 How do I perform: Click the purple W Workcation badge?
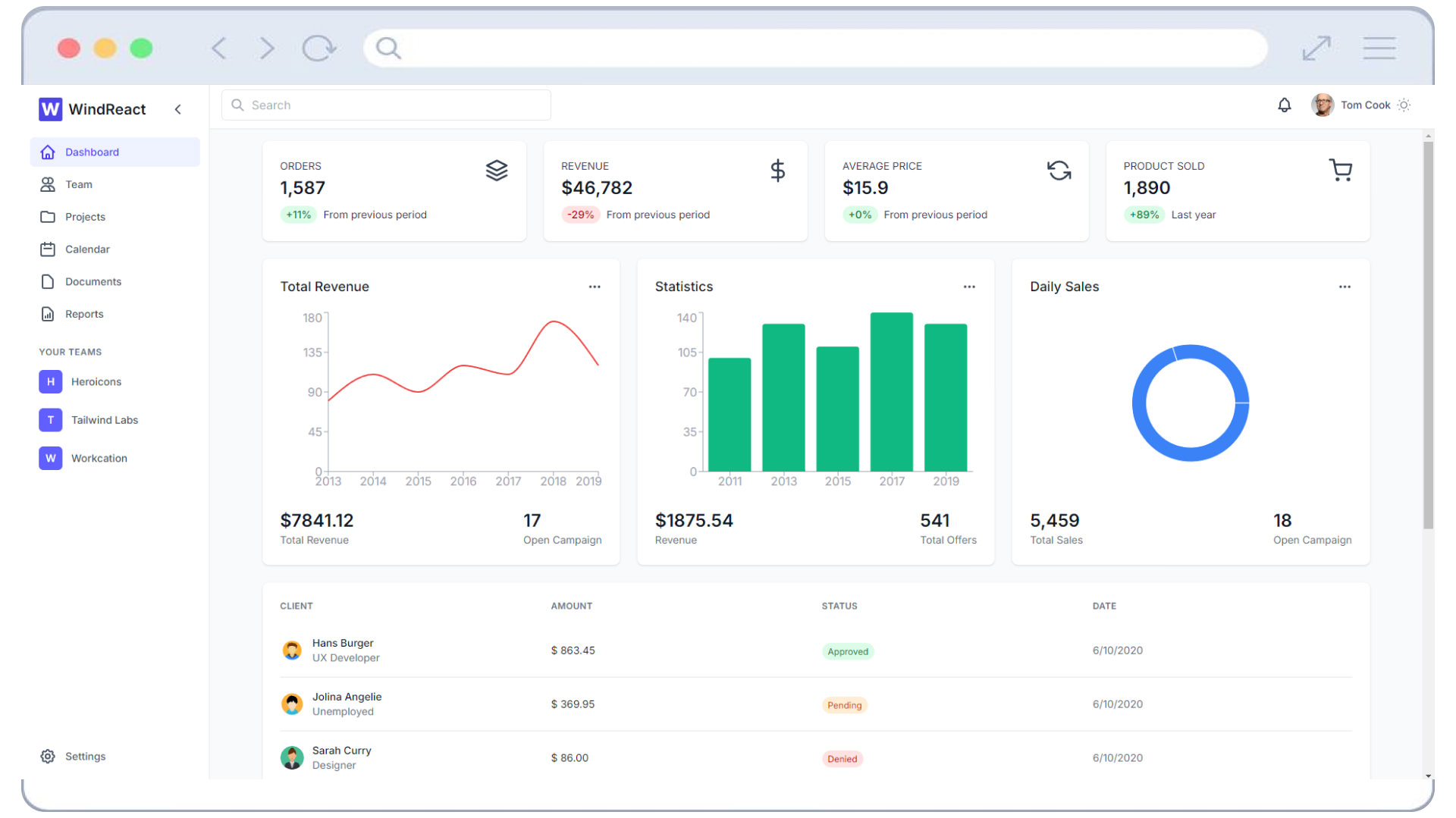(50, 458)
